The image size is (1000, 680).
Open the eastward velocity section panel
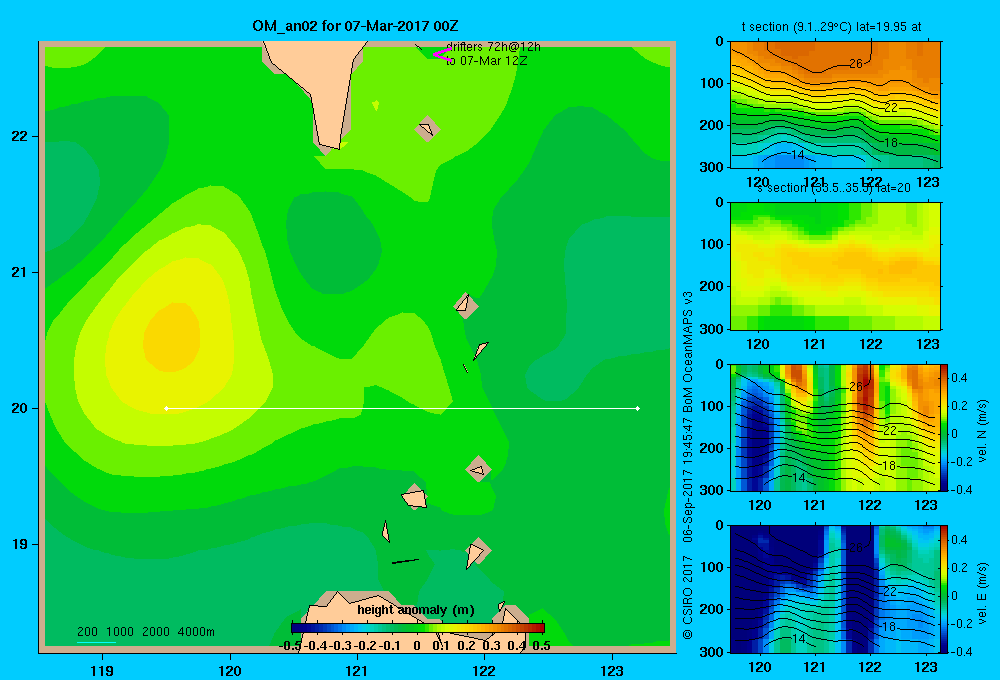coord(835,589)
